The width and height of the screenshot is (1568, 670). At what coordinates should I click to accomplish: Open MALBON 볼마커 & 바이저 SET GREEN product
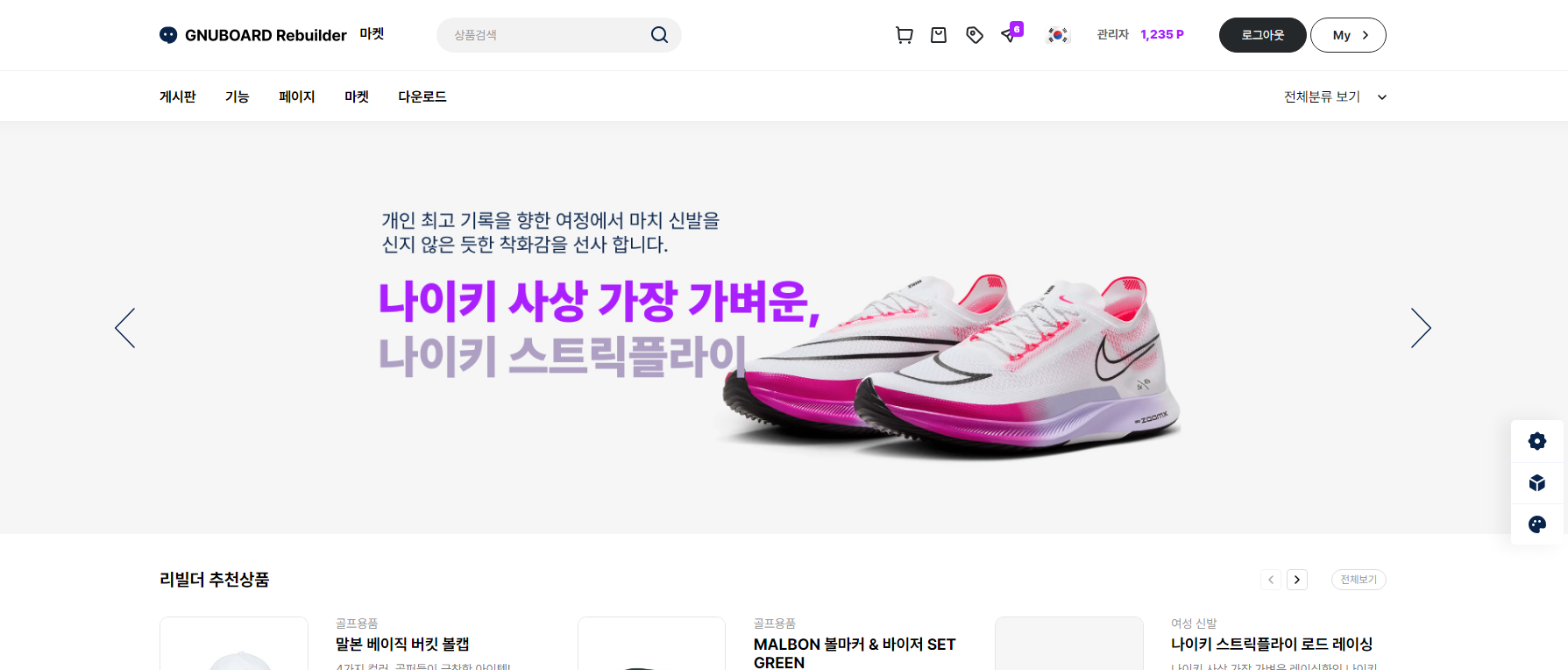point(855,653)
